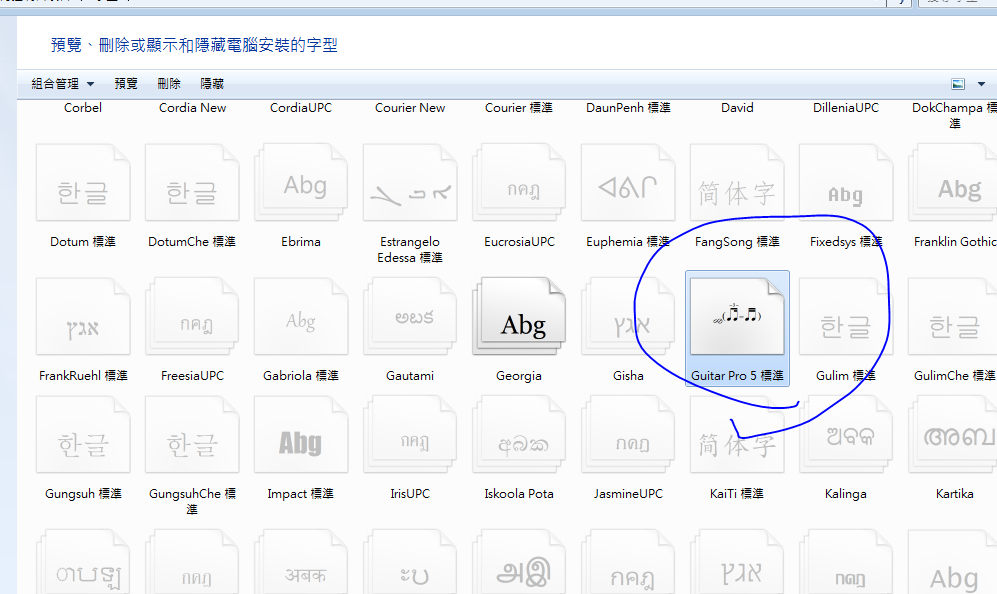
Task: Select the Euphemia font icon
Action: click(628, 183)
